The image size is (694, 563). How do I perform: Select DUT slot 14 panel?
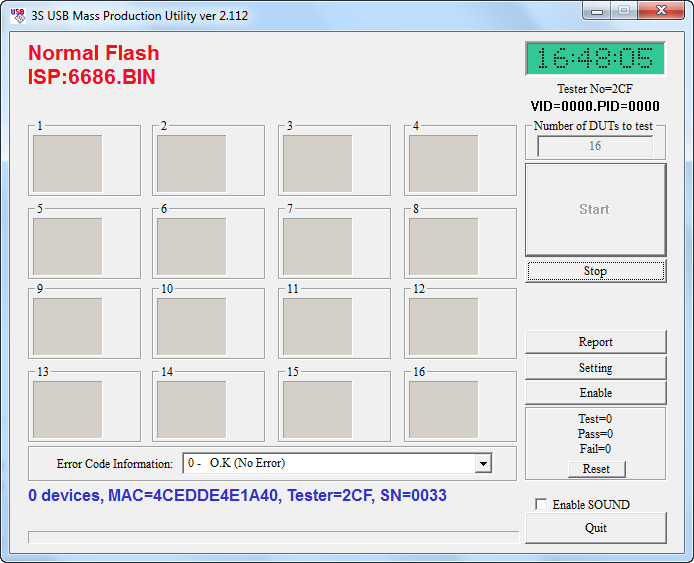[208, 406]
